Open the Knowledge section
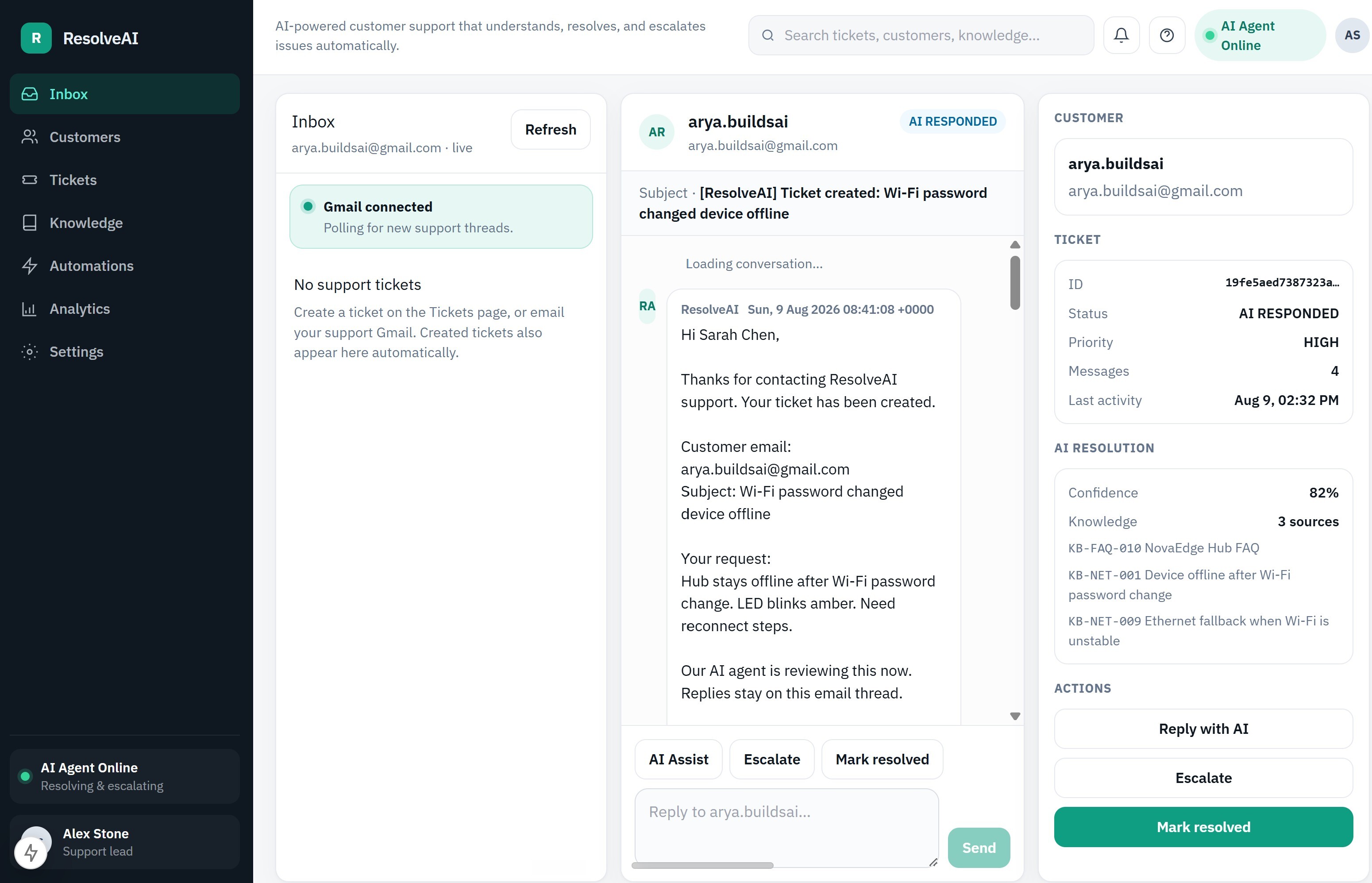 [x=124, y=223]
